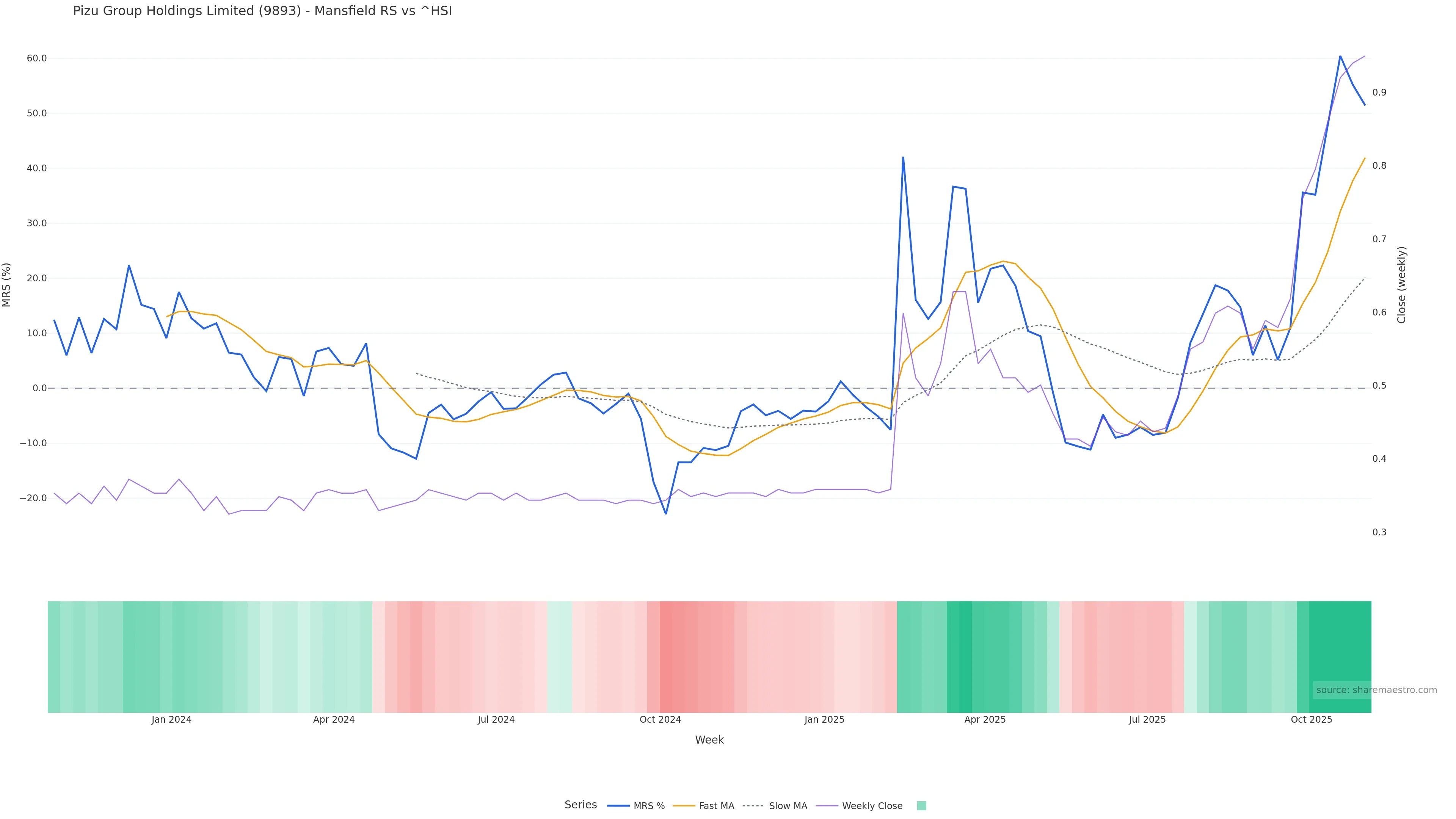
Task: Click the Series legend title
Action: (x=581, y=805)
